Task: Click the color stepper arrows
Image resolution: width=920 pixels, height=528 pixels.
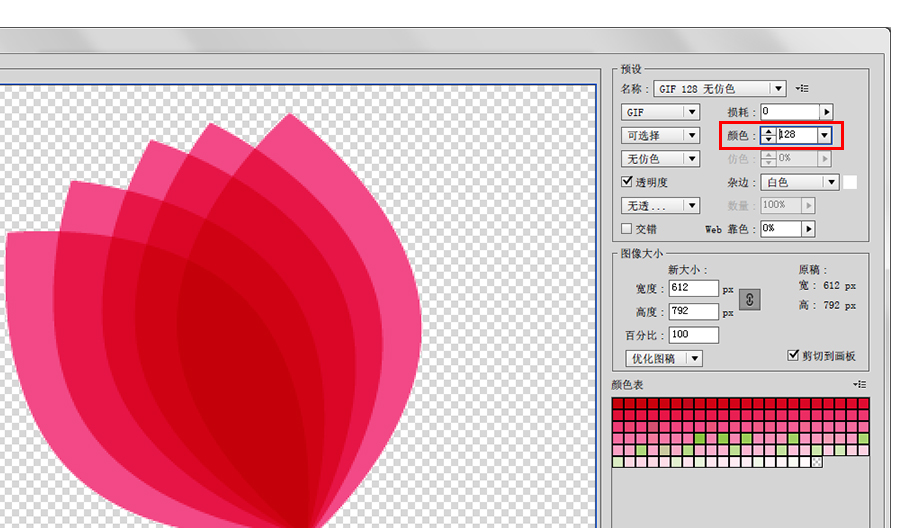Action: click(x=769, y=136)
